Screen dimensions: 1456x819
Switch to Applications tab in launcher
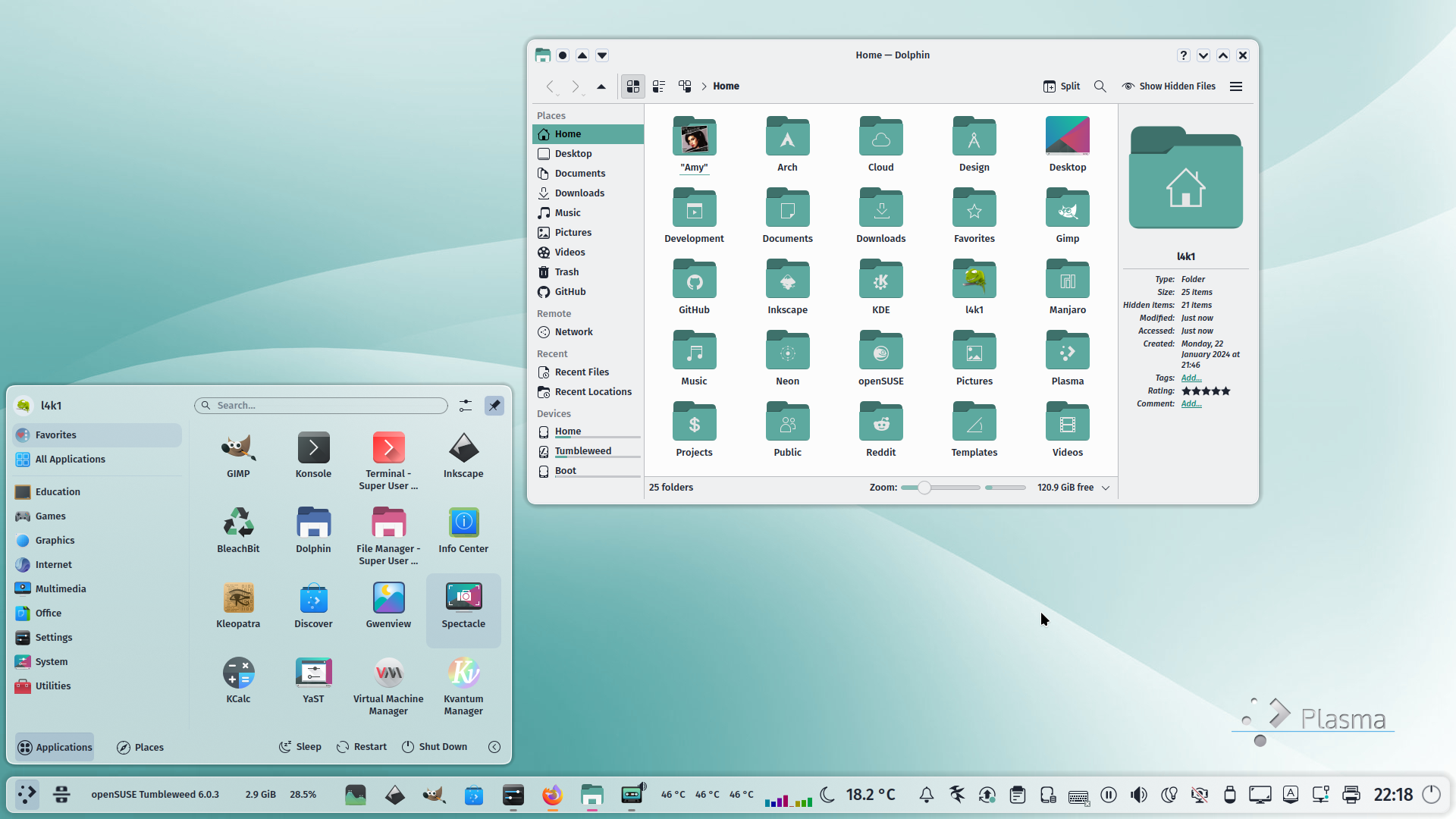tap(55, 747)
